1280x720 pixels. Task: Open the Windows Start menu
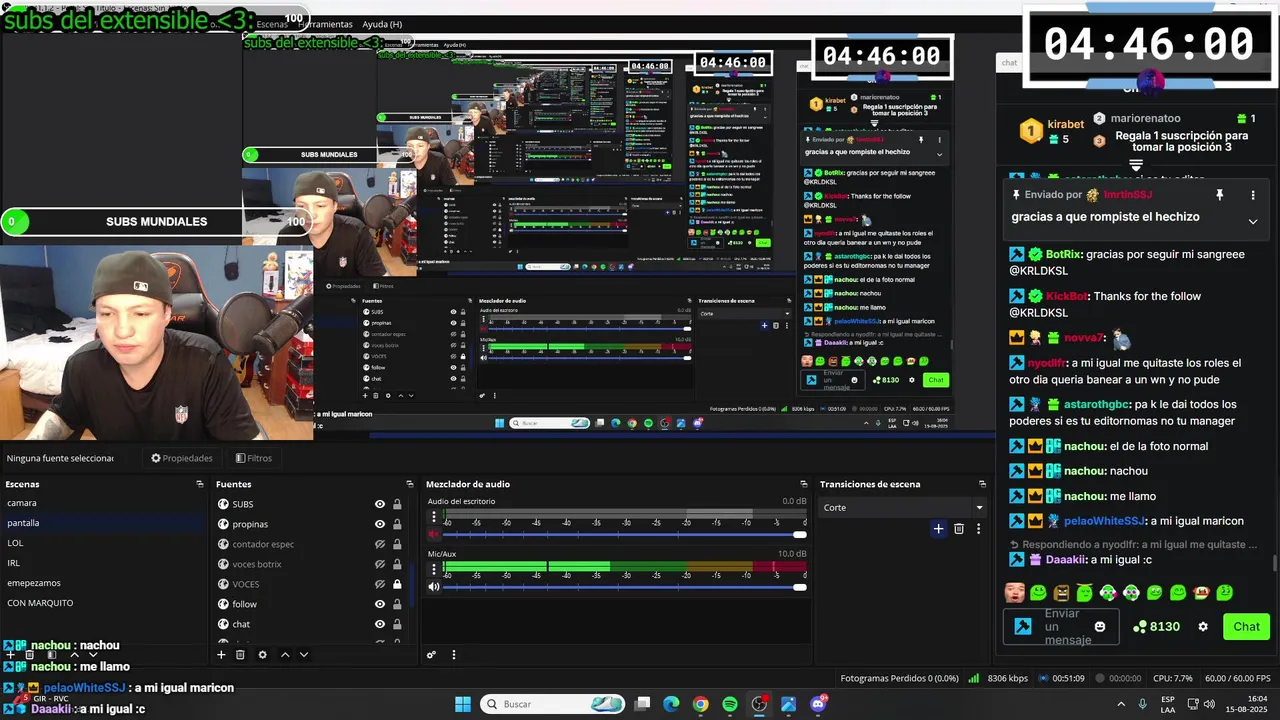click(463, 704)
